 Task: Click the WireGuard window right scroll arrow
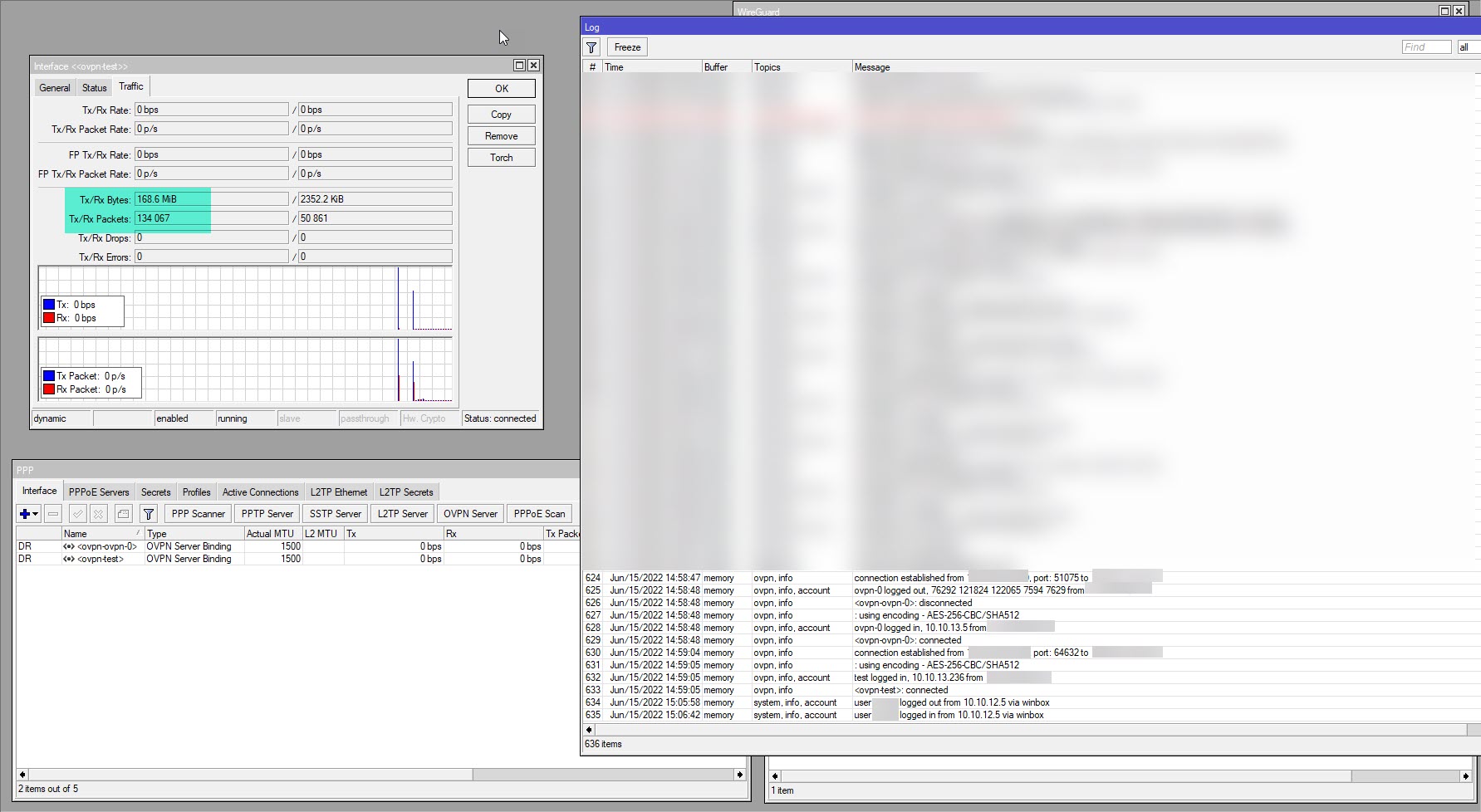[x=1465, y=776]
